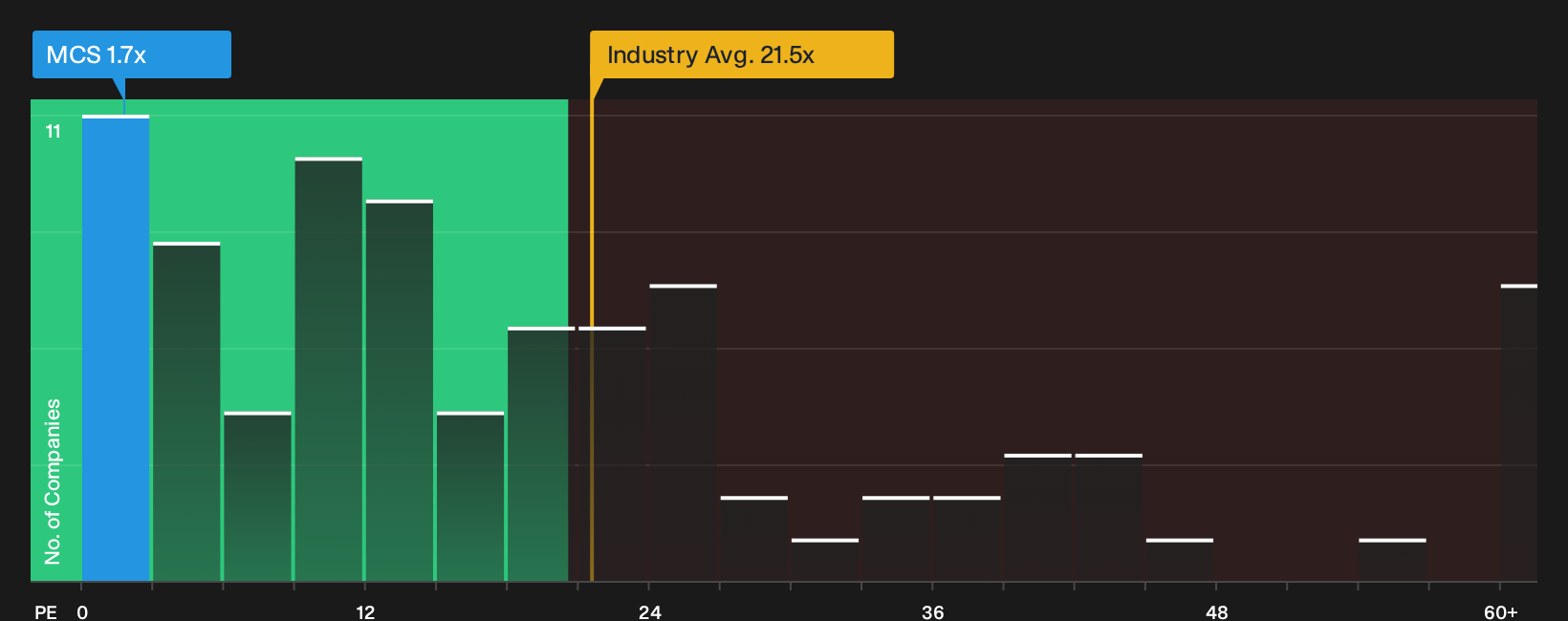This screenshot has width=1568, height=621.
Task: Select the highlighted blue MCS bar
Action: (116, 348)
